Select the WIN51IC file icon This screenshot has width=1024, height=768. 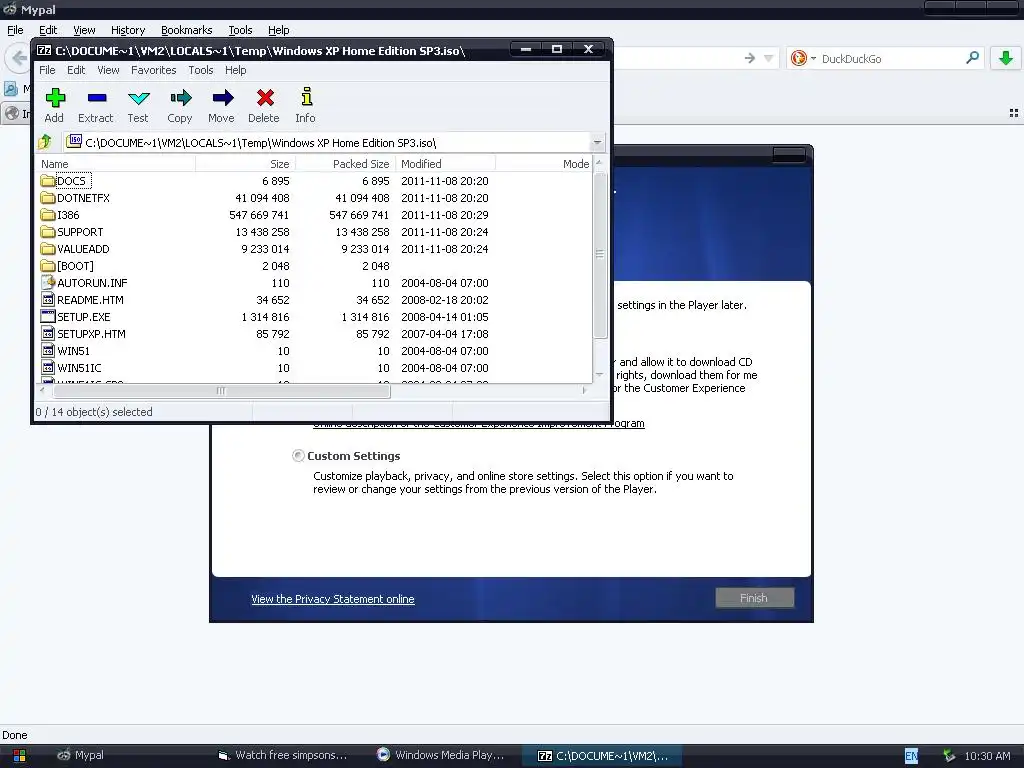[x=48, y=367]
